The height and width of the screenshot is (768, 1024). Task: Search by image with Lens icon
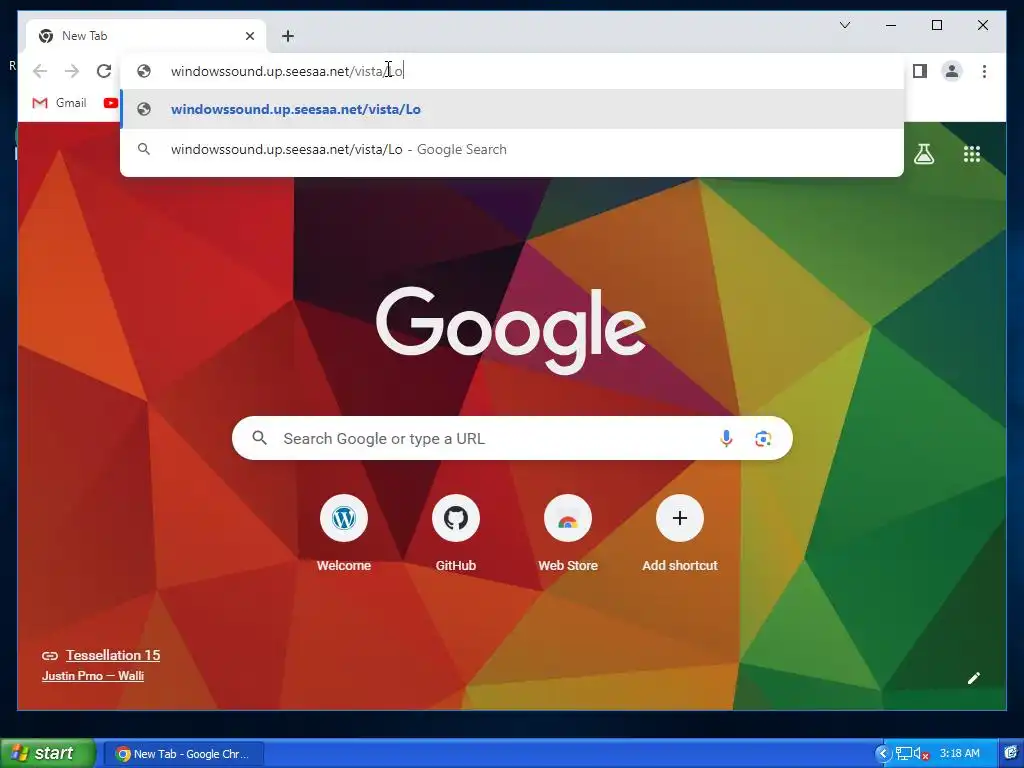[763, 439]
